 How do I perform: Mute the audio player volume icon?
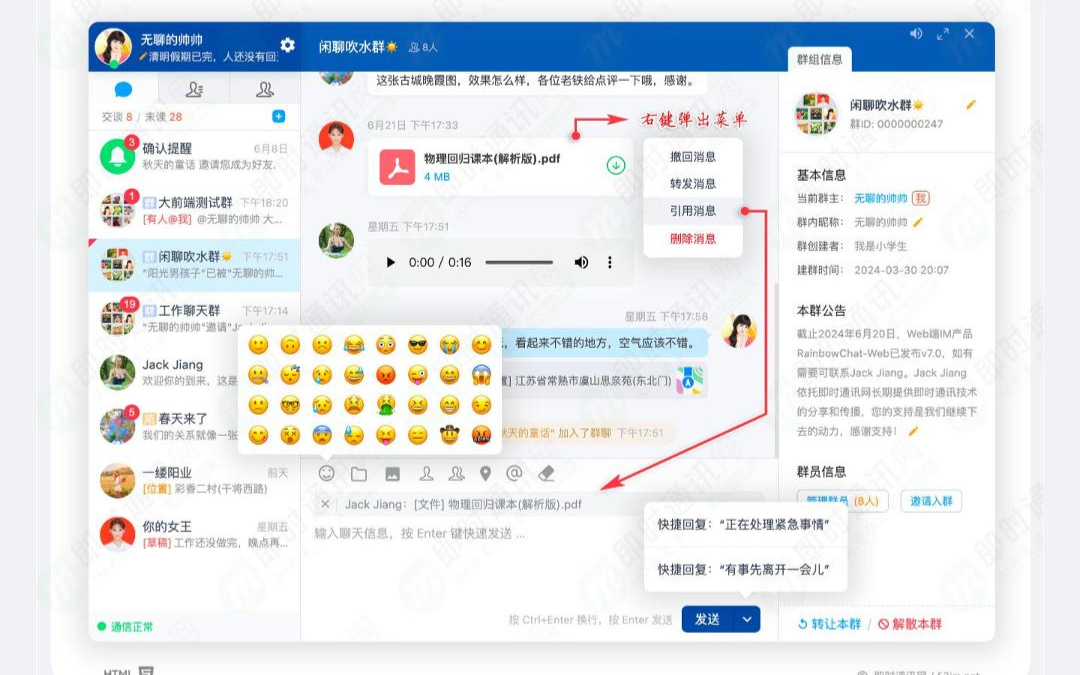click(x=581, y=262)
